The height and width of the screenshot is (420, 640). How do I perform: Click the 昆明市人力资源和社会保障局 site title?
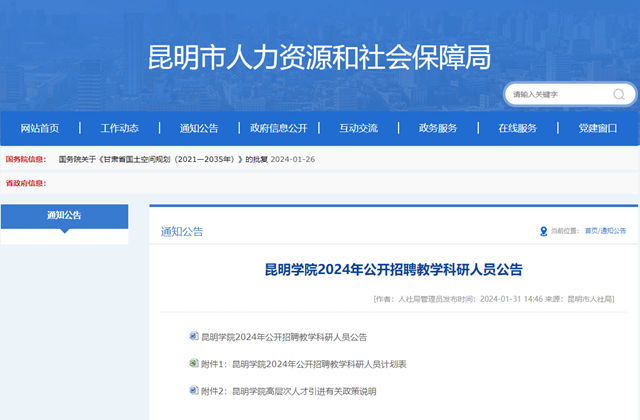[319, 58]
